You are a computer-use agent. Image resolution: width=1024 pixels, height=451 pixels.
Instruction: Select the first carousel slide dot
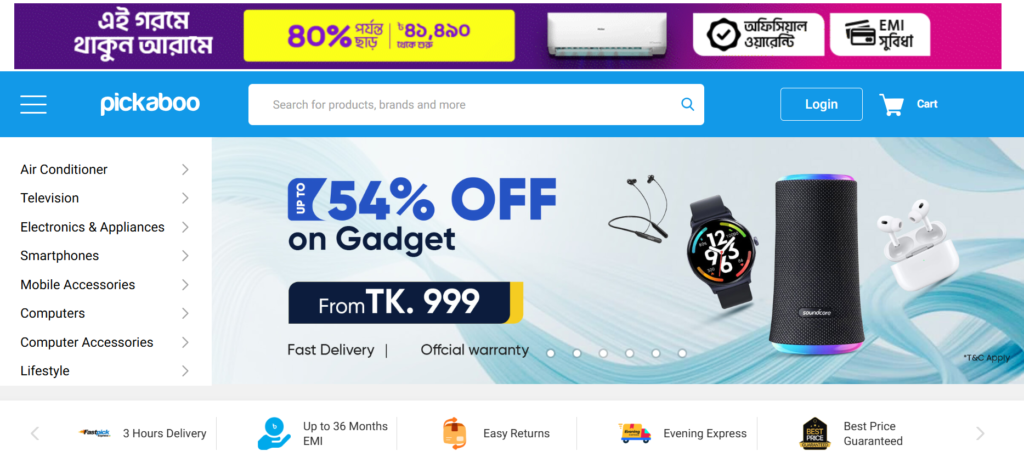[x=551, y=353]
